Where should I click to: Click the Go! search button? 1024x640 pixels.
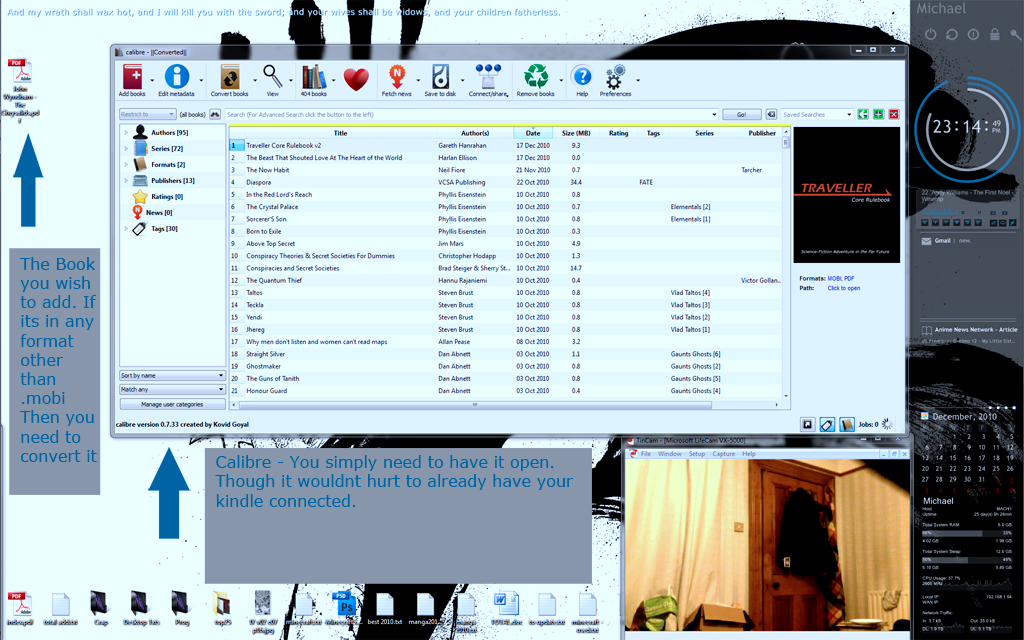[x=741, y=114]
